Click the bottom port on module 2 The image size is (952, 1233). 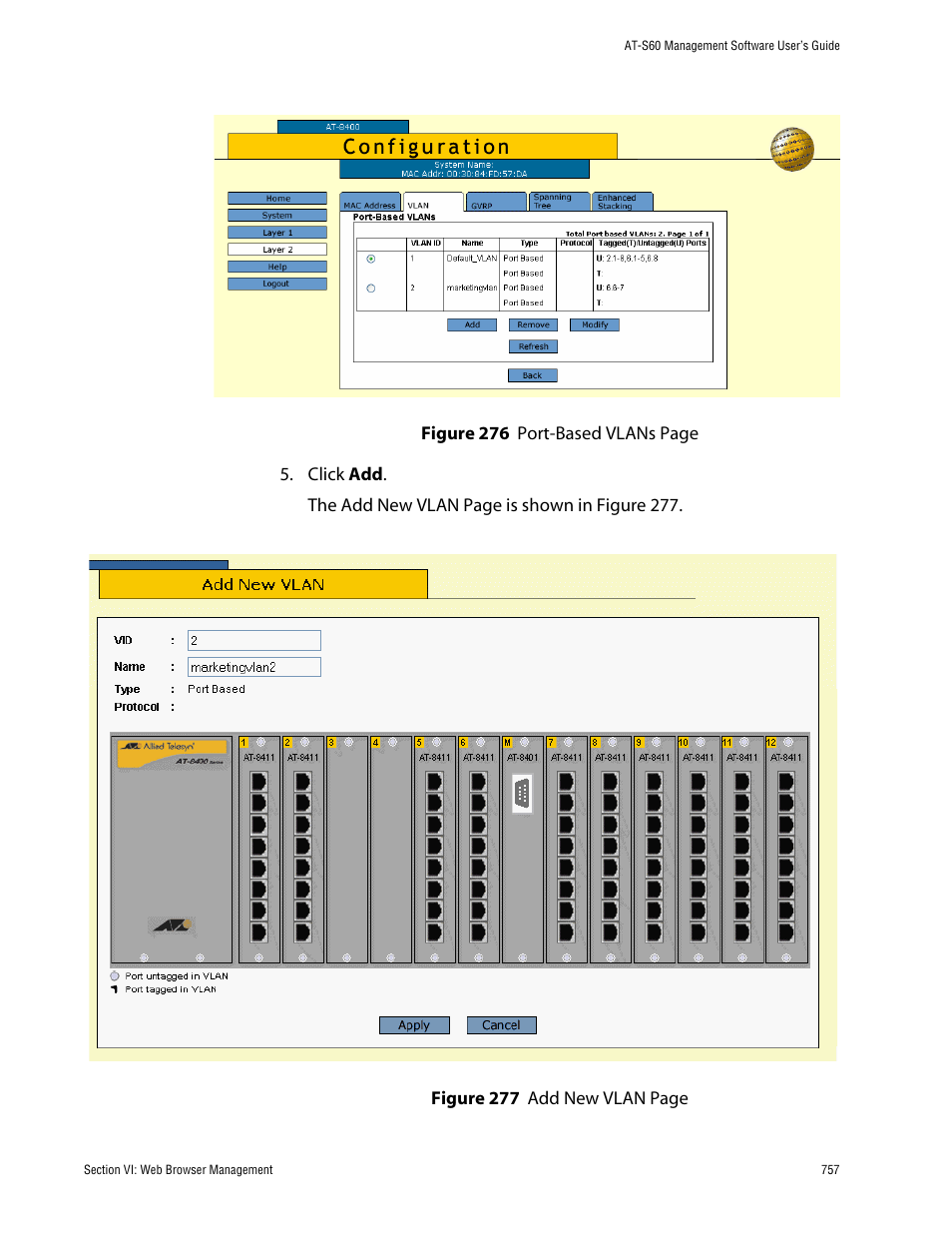(x=302, y=932)
